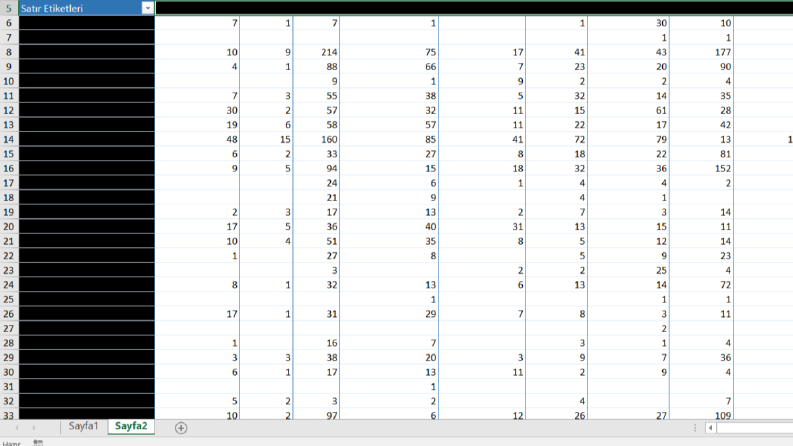The image size is (793, 446).
Task: Select cell with value 38 in row 11
Action: click(389, 96)
